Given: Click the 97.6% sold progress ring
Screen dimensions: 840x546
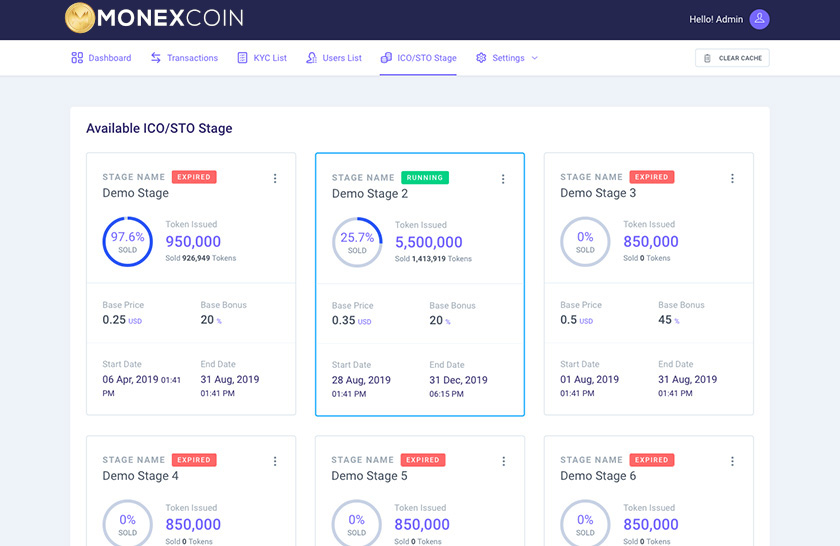Looking at the screenshot, I should (x=128, y=242).
